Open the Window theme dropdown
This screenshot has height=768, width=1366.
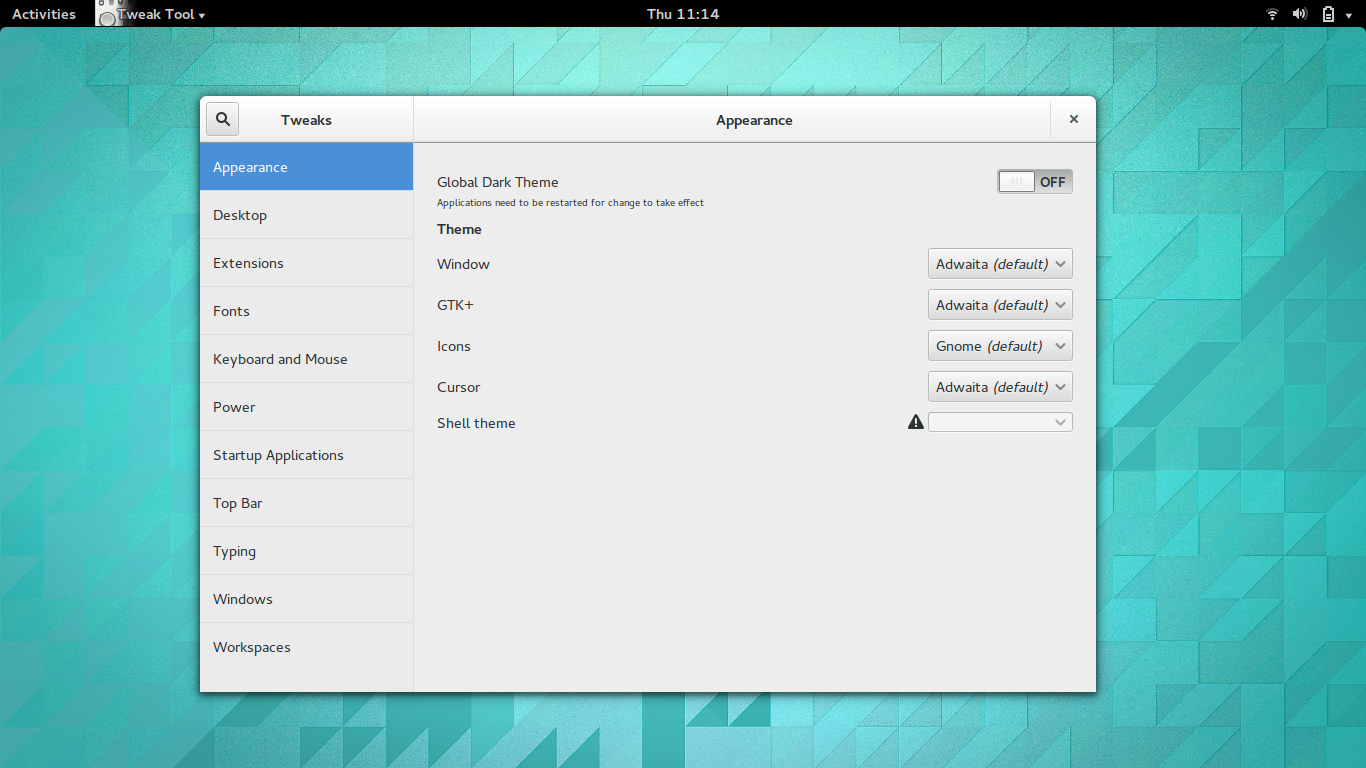(1000, 263)
